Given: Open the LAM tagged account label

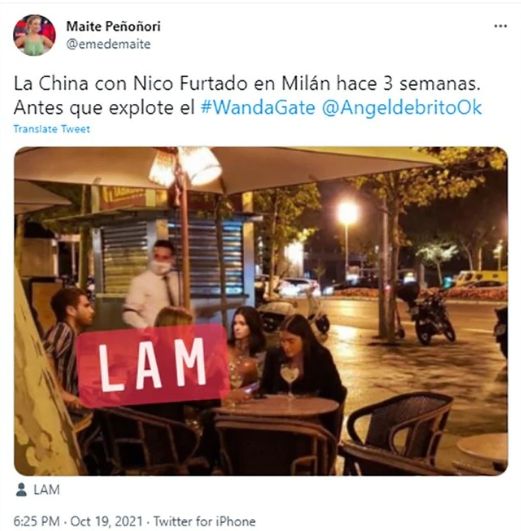Looking at the screenshot, I should coord(46,490).
